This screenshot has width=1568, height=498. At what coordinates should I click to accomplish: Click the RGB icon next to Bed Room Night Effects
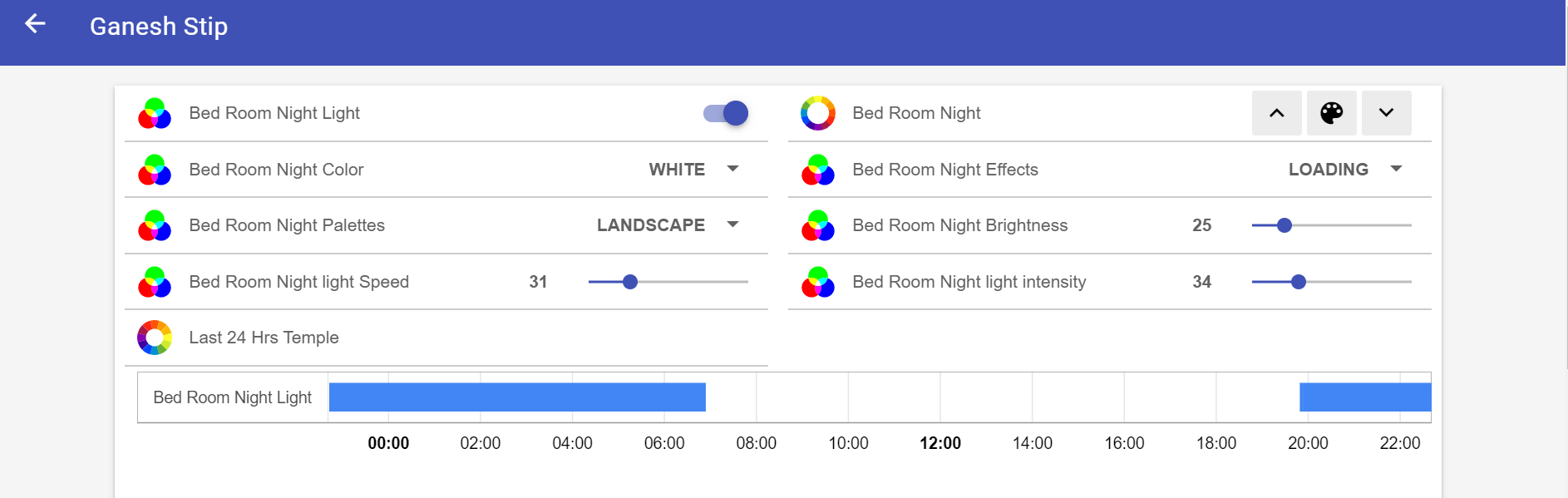(818, 170)
